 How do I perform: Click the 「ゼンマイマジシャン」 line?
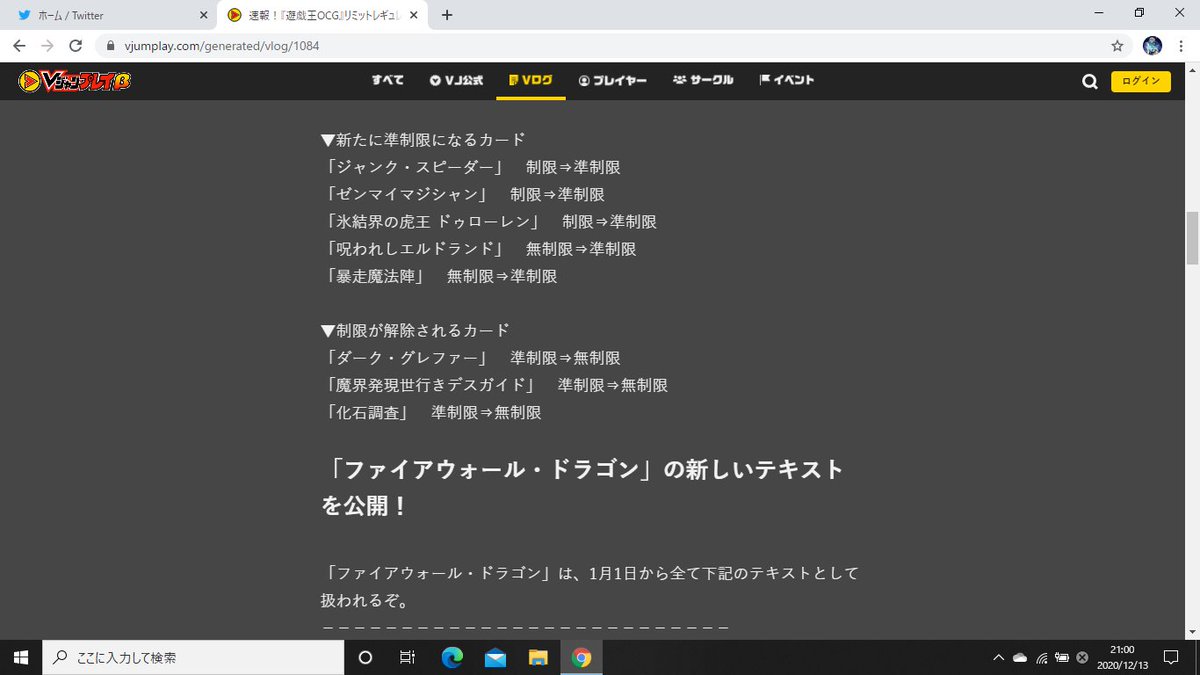coord(465,194)
